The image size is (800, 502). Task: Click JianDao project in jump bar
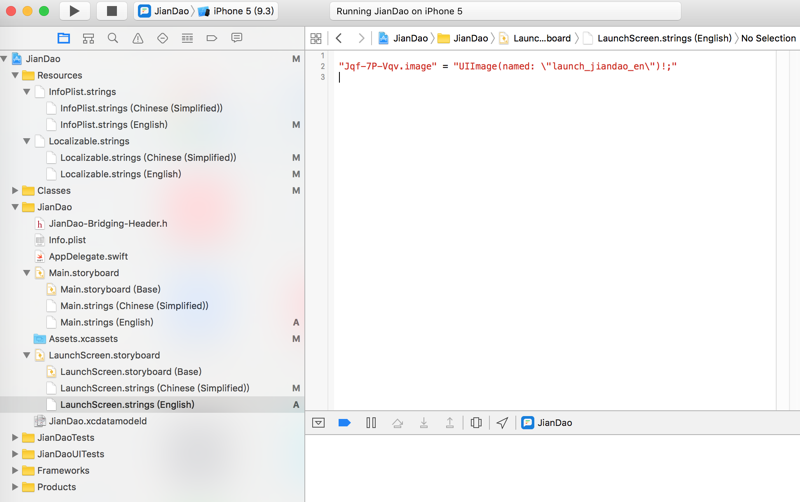point(403,38)
